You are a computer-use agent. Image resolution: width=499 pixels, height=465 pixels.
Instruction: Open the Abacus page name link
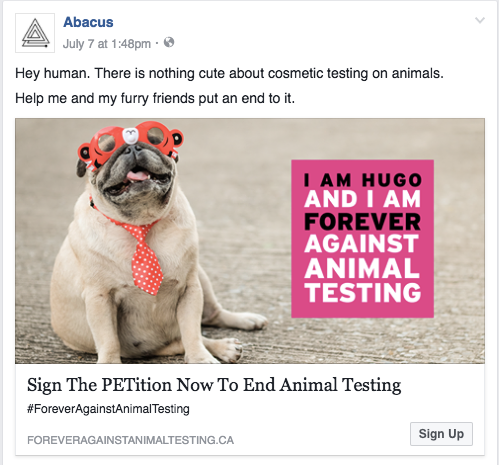click(x=88, y=22)
